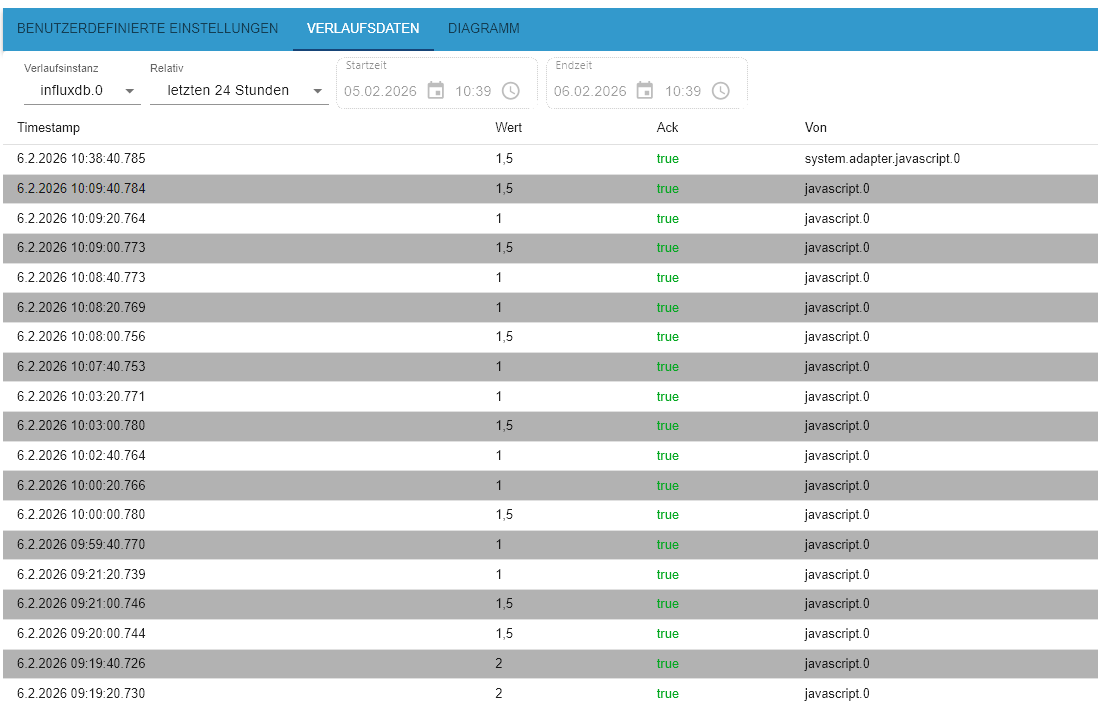Click the system.adapter.javascript.0 source cell
Screen dimensions: 1098x701
click(882, 159)
